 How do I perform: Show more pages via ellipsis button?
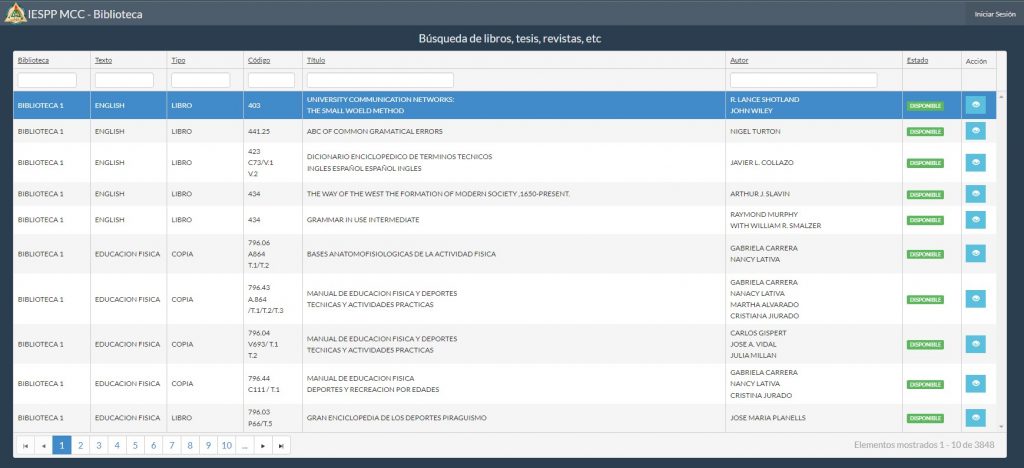coord(244,445)
